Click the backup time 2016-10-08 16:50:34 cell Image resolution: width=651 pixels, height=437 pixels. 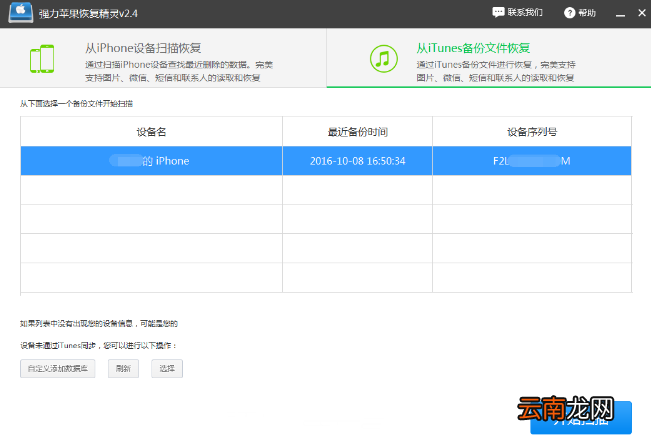point(357,161)
